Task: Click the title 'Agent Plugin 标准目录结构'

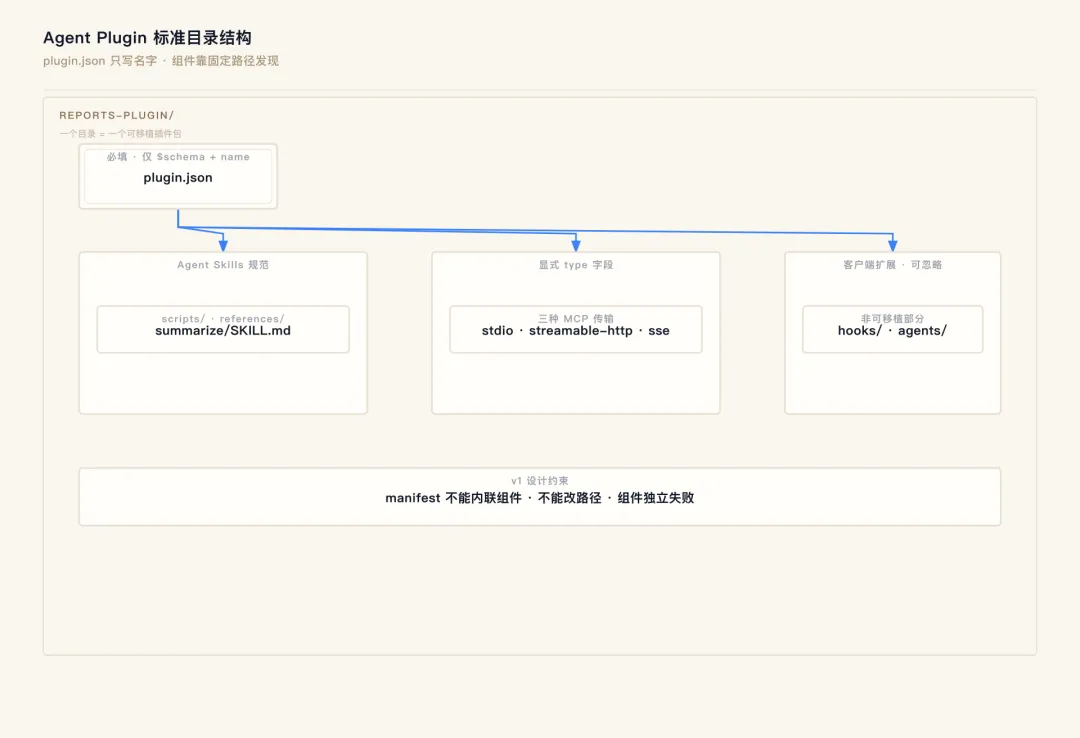Action: pos(147,37)
